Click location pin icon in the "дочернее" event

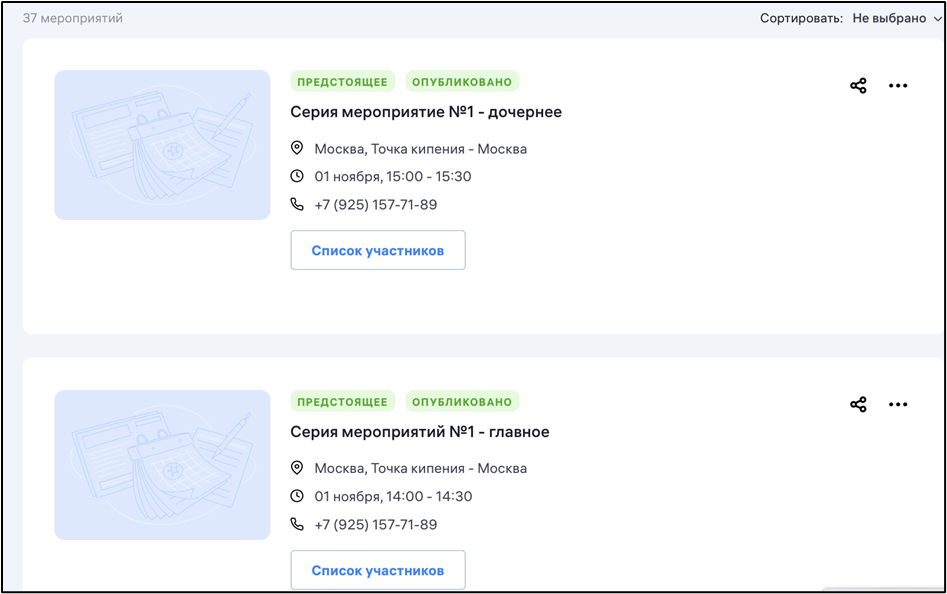(297, 148)
